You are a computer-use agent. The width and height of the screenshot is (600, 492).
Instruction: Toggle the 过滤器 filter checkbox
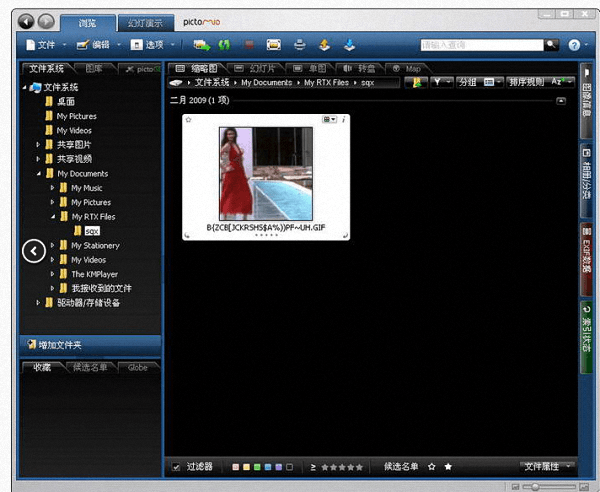coord(176,467)
